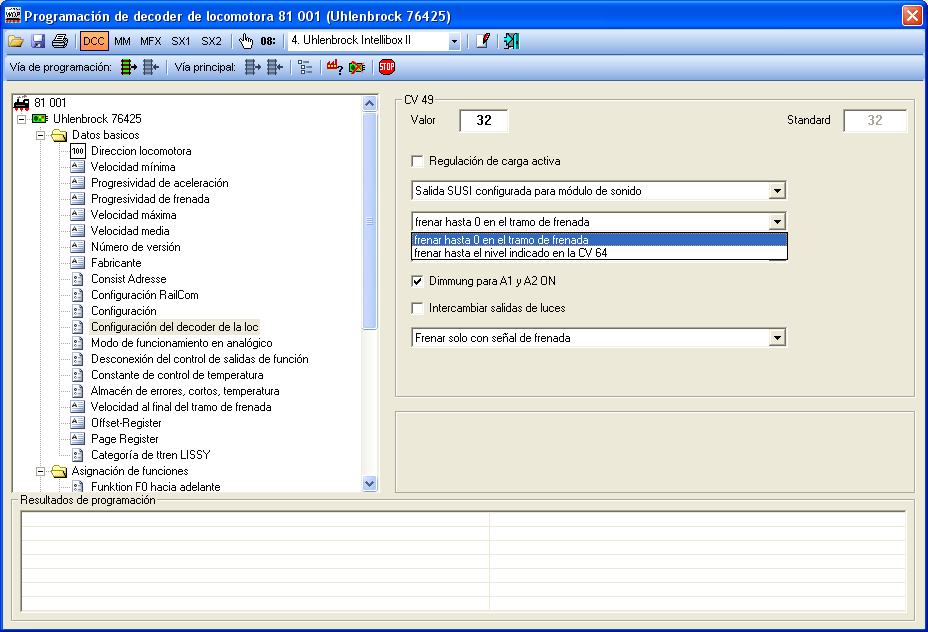Enable Regulación de carga activa checkbox
Screen dimensions: 928x632
tap(417, 161)
